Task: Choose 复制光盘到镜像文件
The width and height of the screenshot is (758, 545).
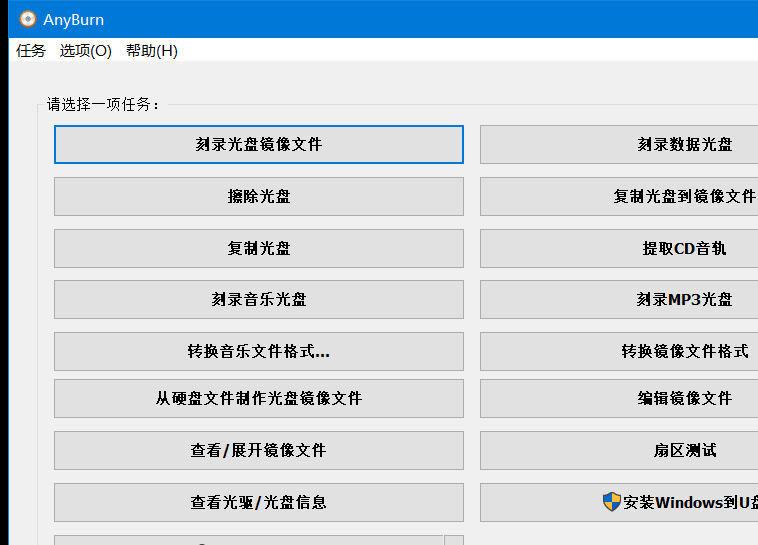Action: pyautogui.click(x=619, y=196)
